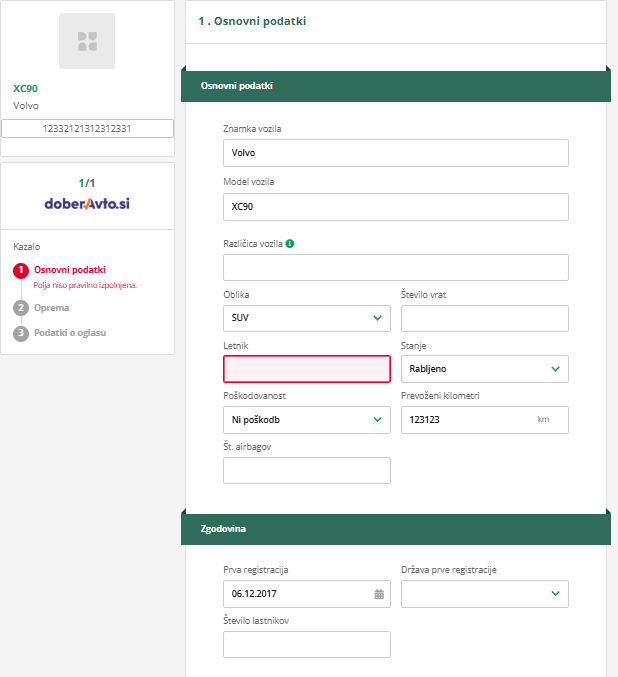
Task: Click the vehicle photo placeholder icon
Action: point(87,41)
